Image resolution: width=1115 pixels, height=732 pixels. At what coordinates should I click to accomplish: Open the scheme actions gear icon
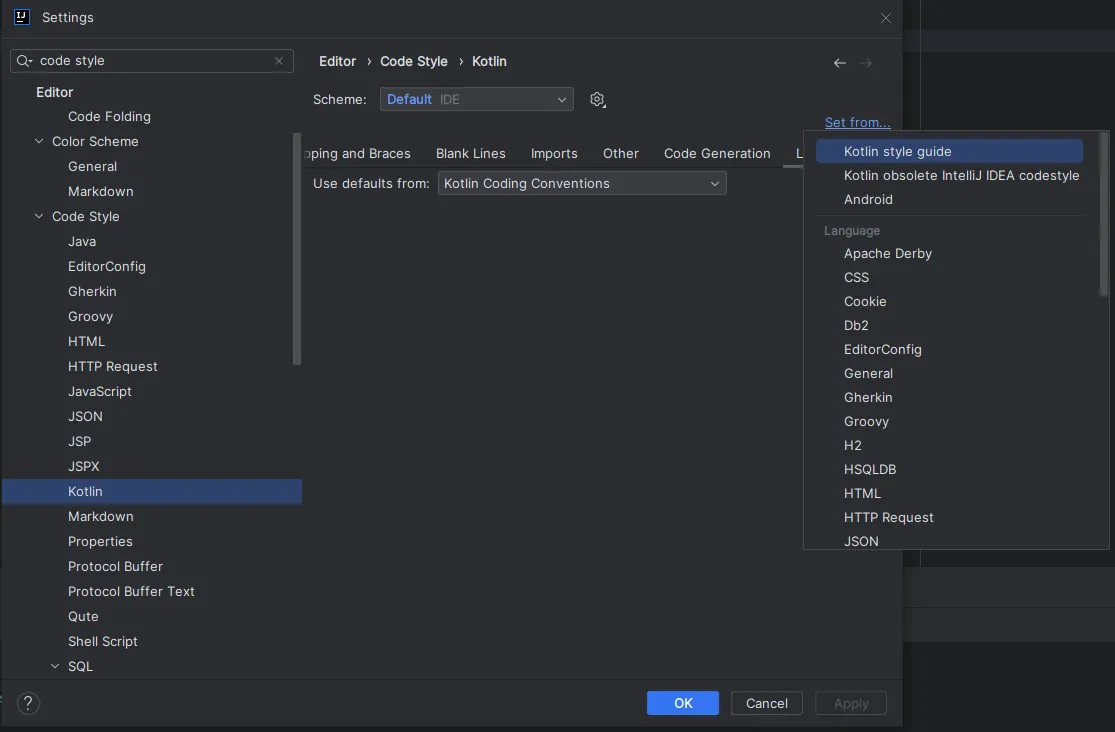coord(597,100)
